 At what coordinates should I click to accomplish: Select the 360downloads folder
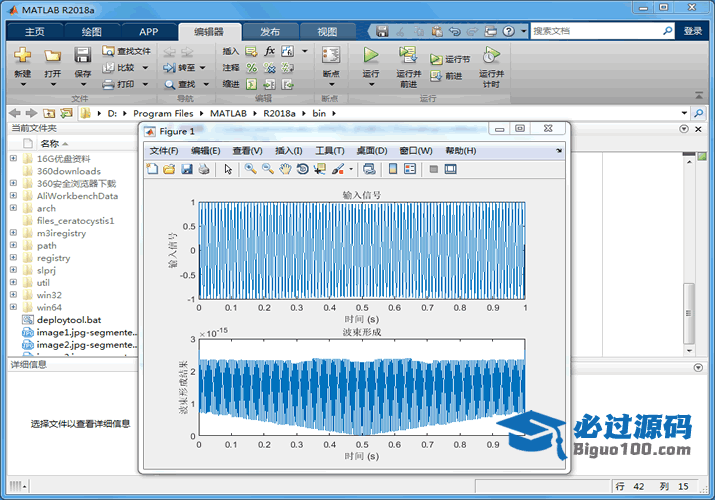(x=69, y=171)
